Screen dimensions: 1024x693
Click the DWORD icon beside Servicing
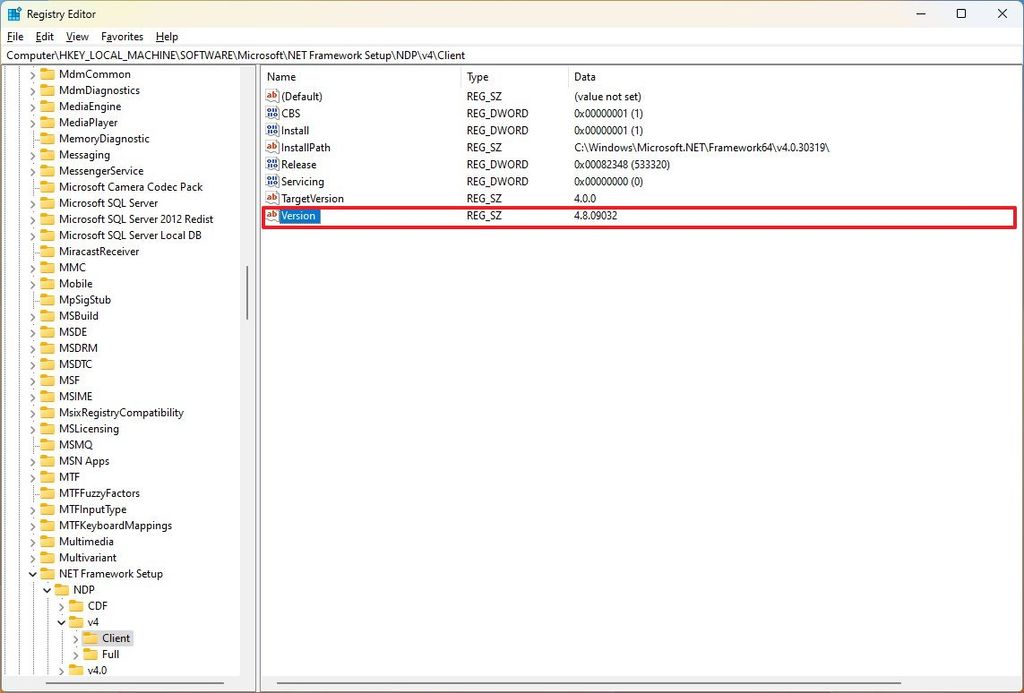[x=273, y=181]
